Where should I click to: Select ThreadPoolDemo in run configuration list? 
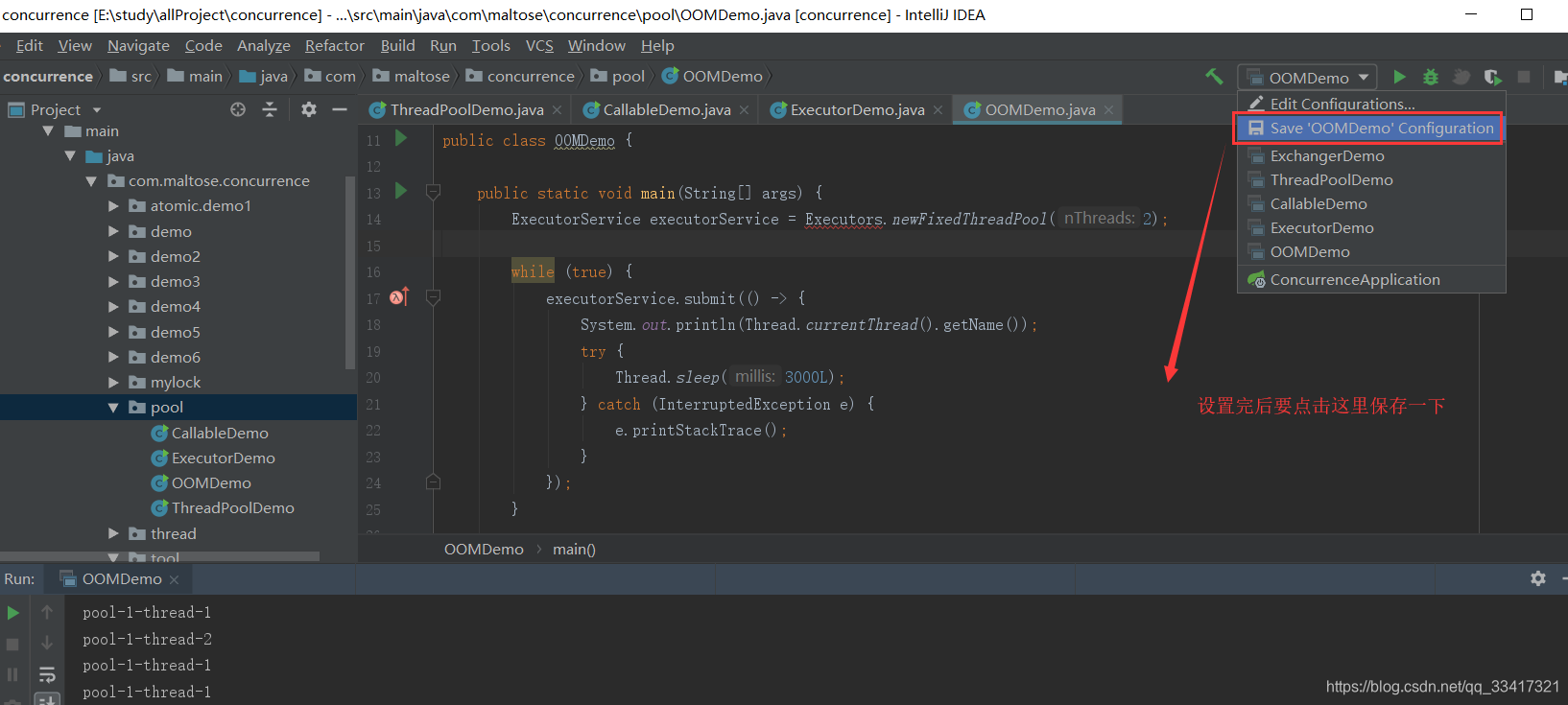pyautogui.click(x=1371, y=179)
